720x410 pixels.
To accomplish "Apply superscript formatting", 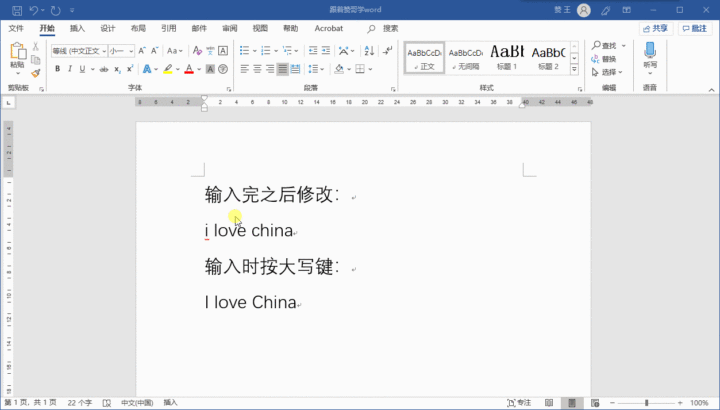I will pos(130,69).
